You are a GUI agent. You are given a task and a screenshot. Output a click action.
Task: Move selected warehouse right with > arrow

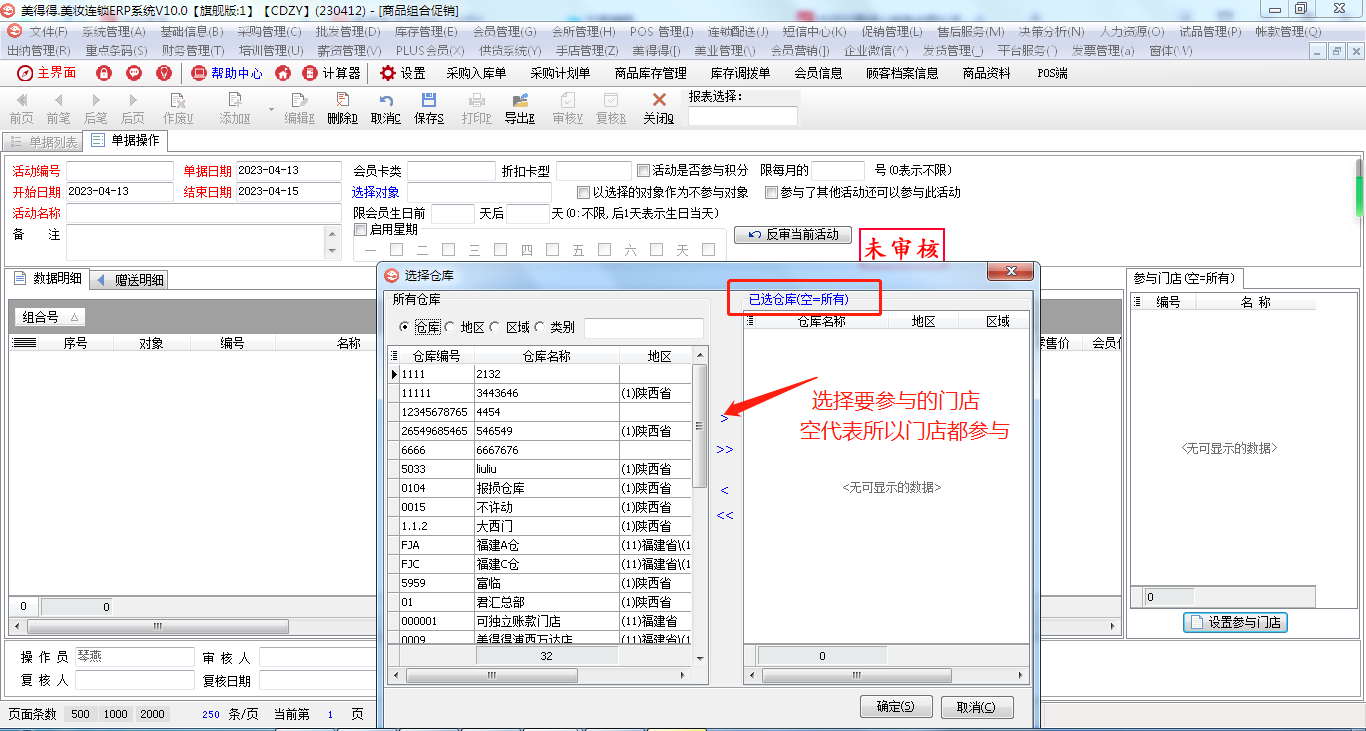(725, 418)
